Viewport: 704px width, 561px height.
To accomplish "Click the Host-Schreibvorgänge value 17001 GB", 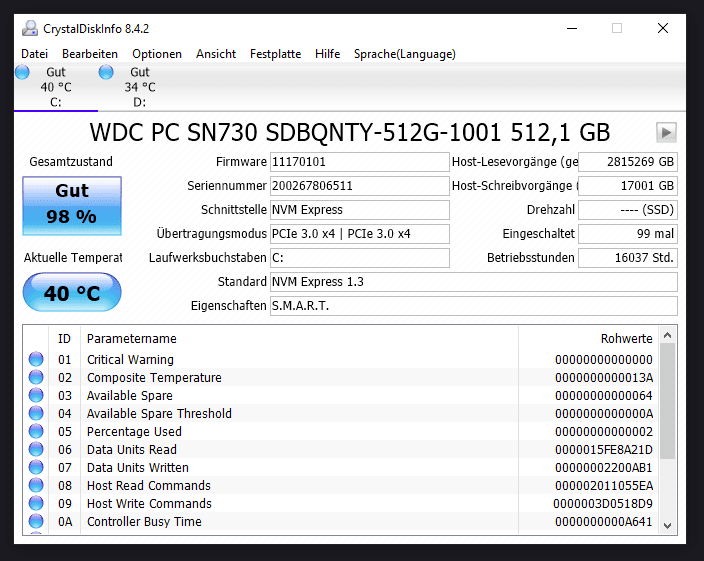I will (628, 186).
